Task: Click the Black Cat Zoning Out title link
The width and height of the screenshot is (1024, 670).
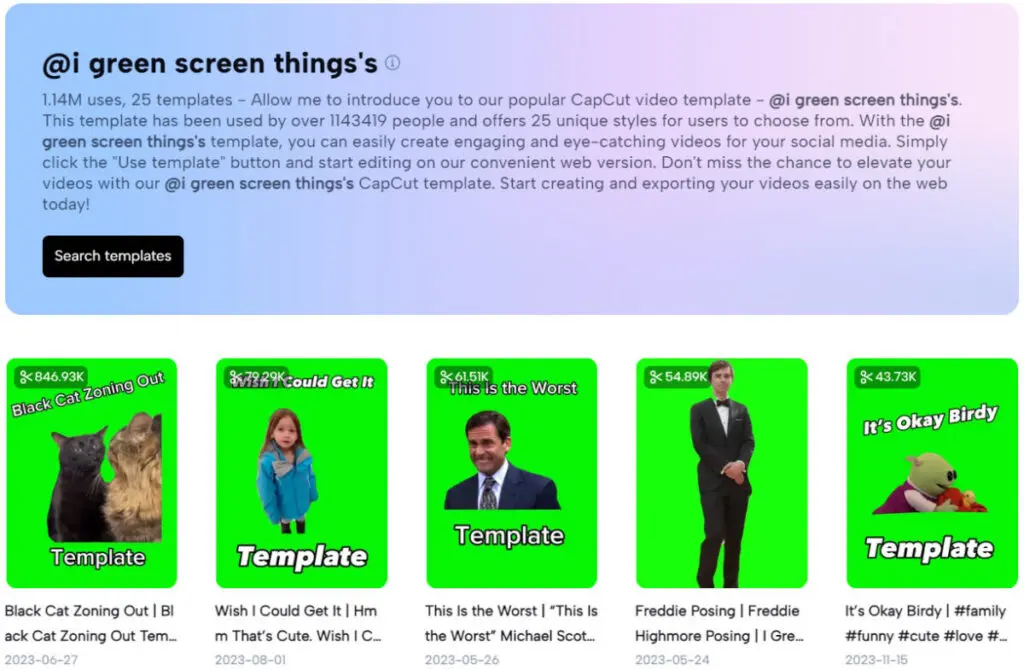Action: pyautogui.click(x=90, y=623)
